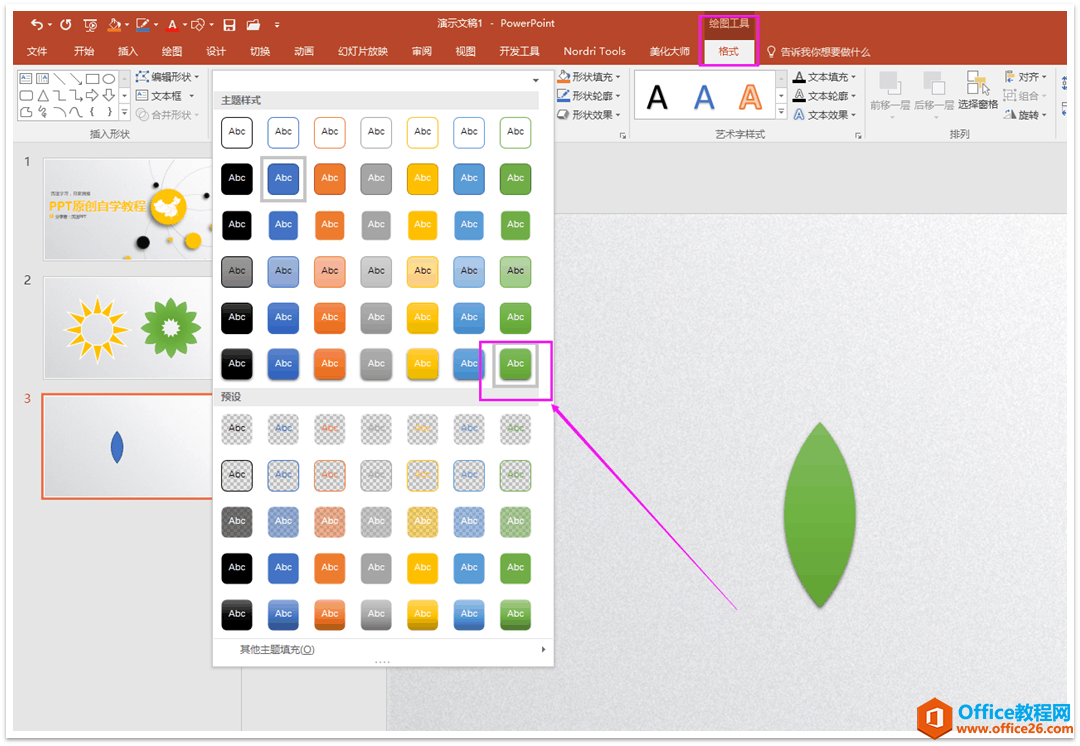Click the shape fill bucket icon in title bar

click(x=114, y=25)
